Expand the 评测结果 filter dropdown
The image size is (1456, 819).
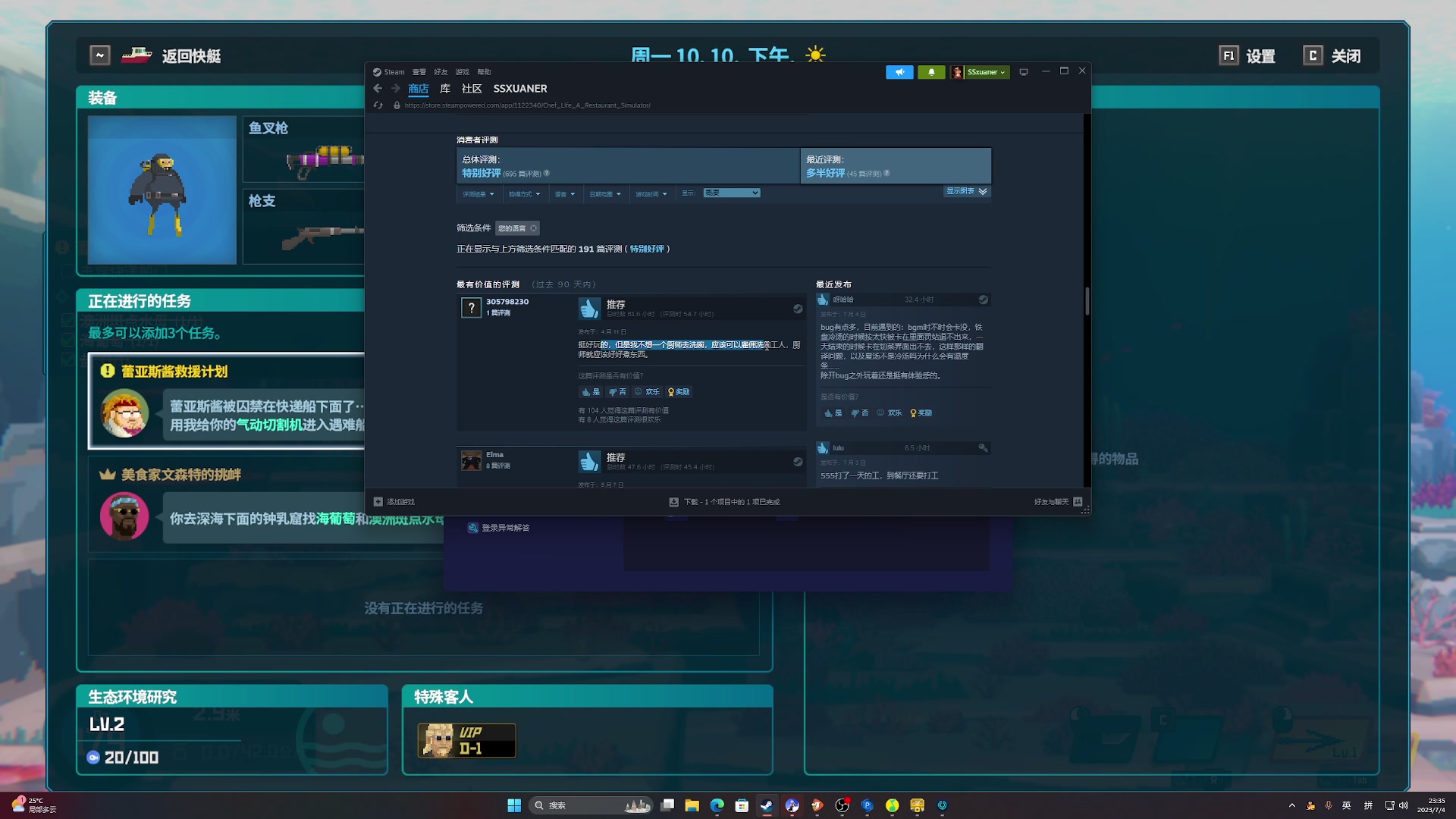(x=478, y=194)
